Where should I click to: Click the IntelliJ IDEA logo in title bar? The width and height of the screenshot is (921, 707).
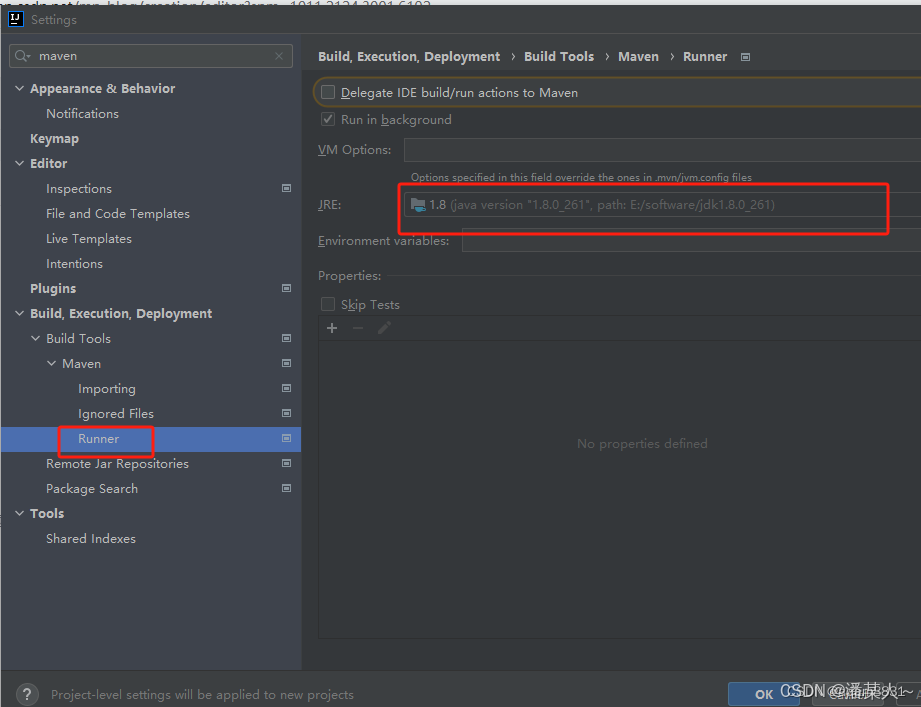[x=16, y=19]
